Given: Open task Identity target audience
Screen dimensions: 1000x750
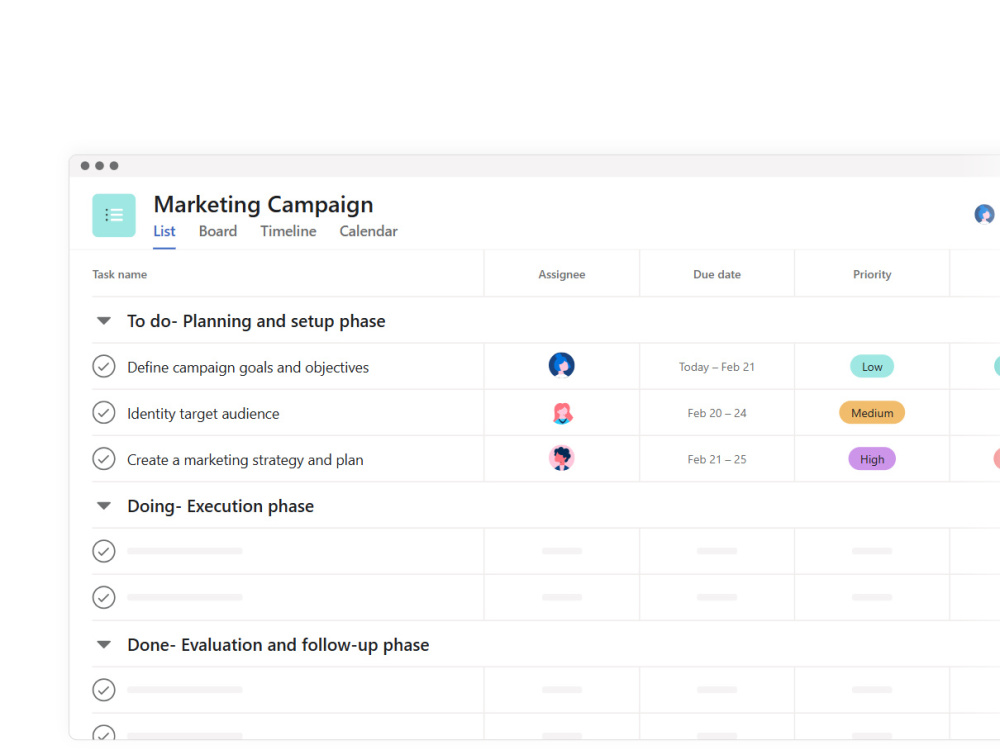Looking at the screenshot, I should 203,413.
